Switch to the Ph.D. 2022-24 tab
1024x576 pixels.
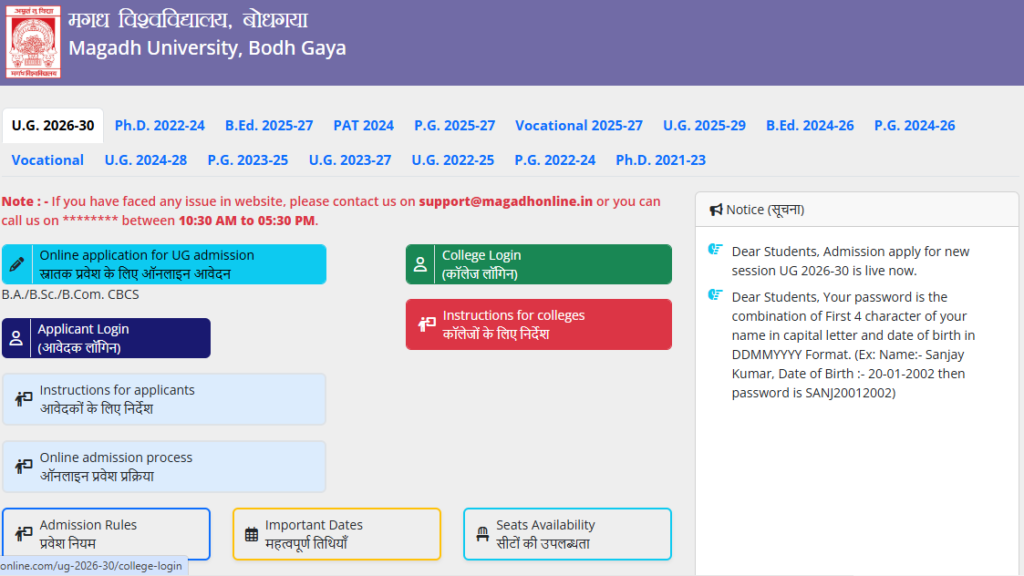coord(160,125)
